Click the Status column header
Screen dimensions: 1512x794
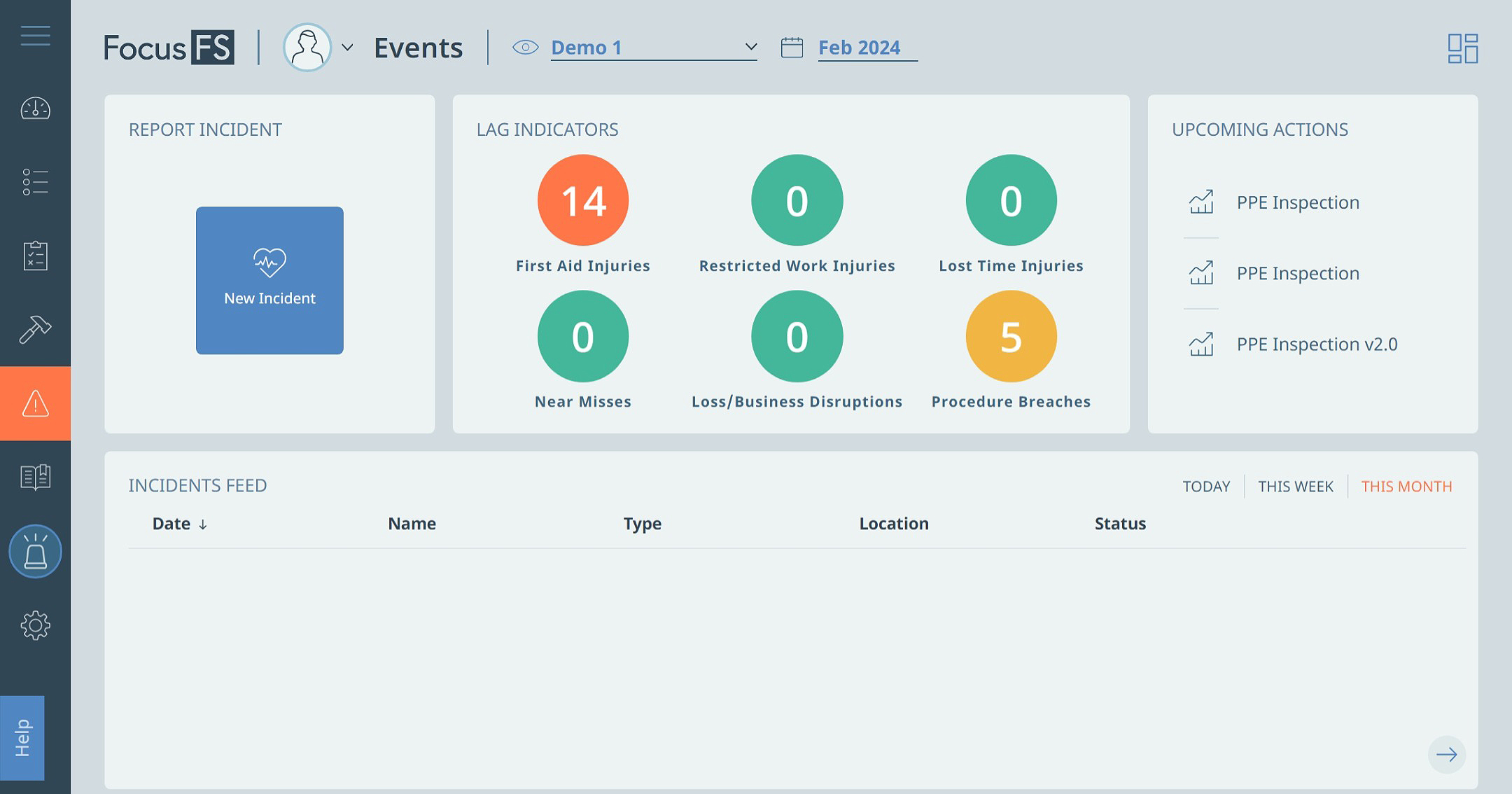1120,524
